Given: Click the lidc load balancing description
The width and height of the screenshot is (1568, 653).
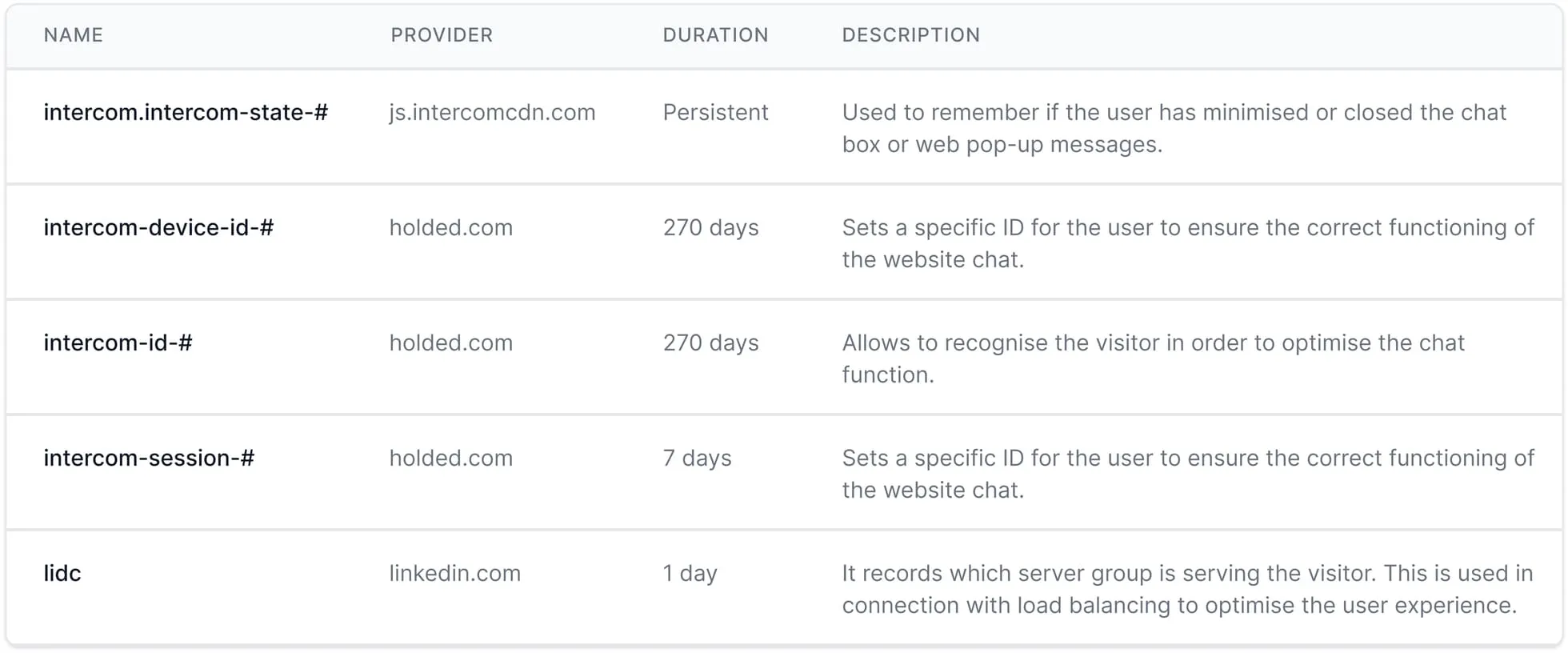Looking at the screenshot, I should (1187, 589).
